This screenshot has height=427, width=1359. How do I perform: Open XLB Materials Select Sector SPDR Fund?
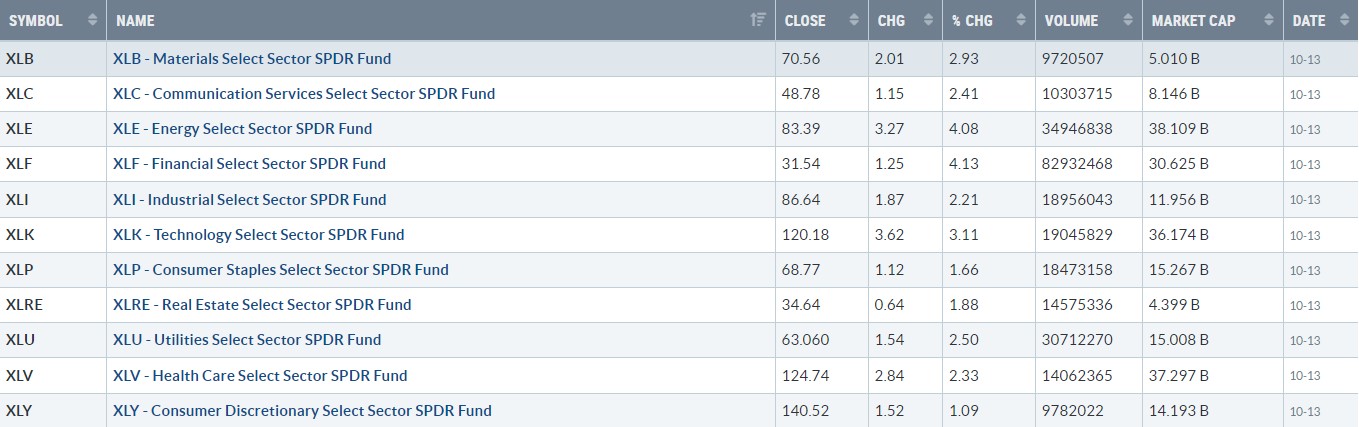252,58
